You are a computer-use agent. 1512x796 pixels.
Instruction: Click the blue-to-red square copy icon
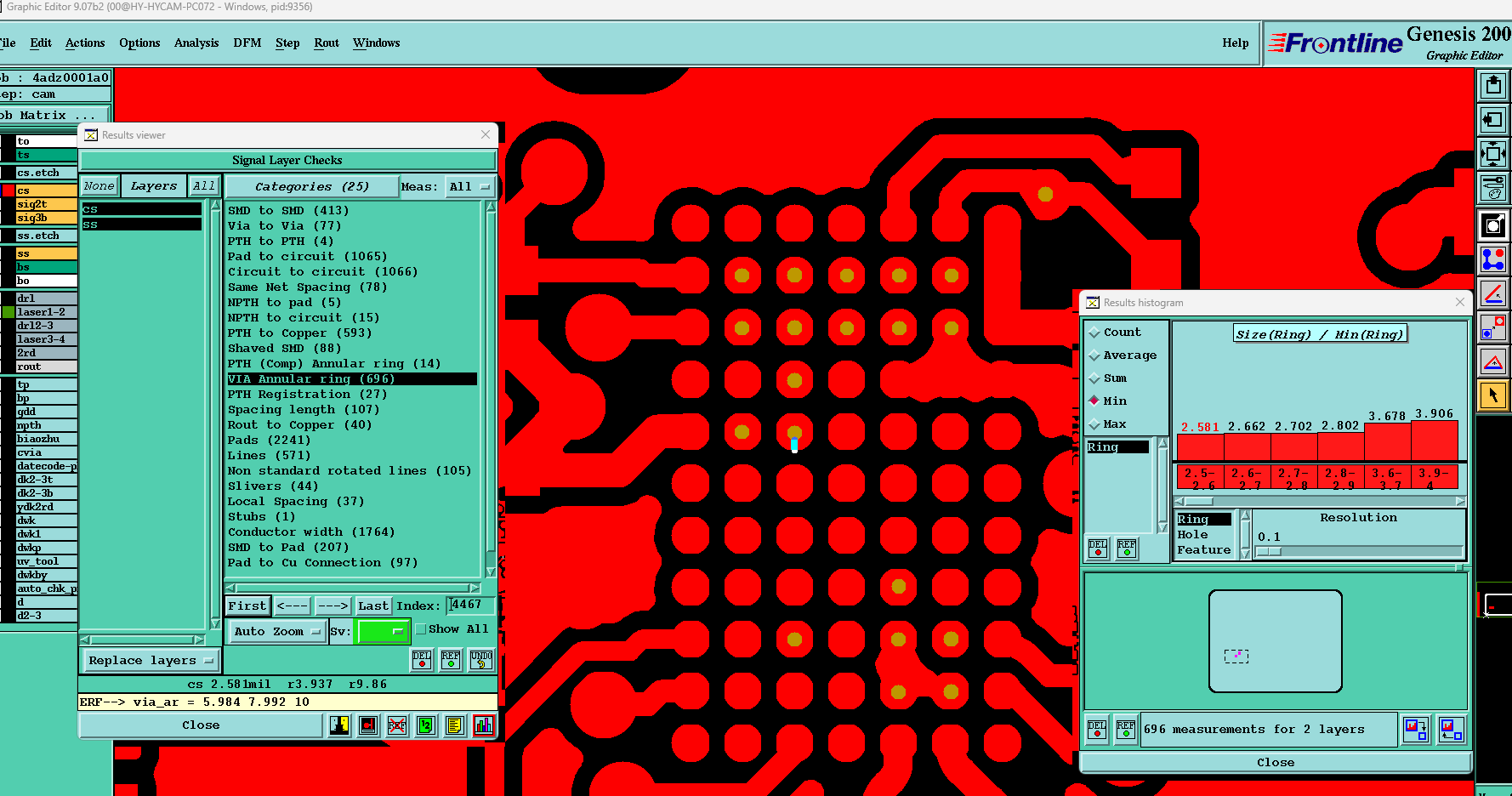[x=1493, y=327]
